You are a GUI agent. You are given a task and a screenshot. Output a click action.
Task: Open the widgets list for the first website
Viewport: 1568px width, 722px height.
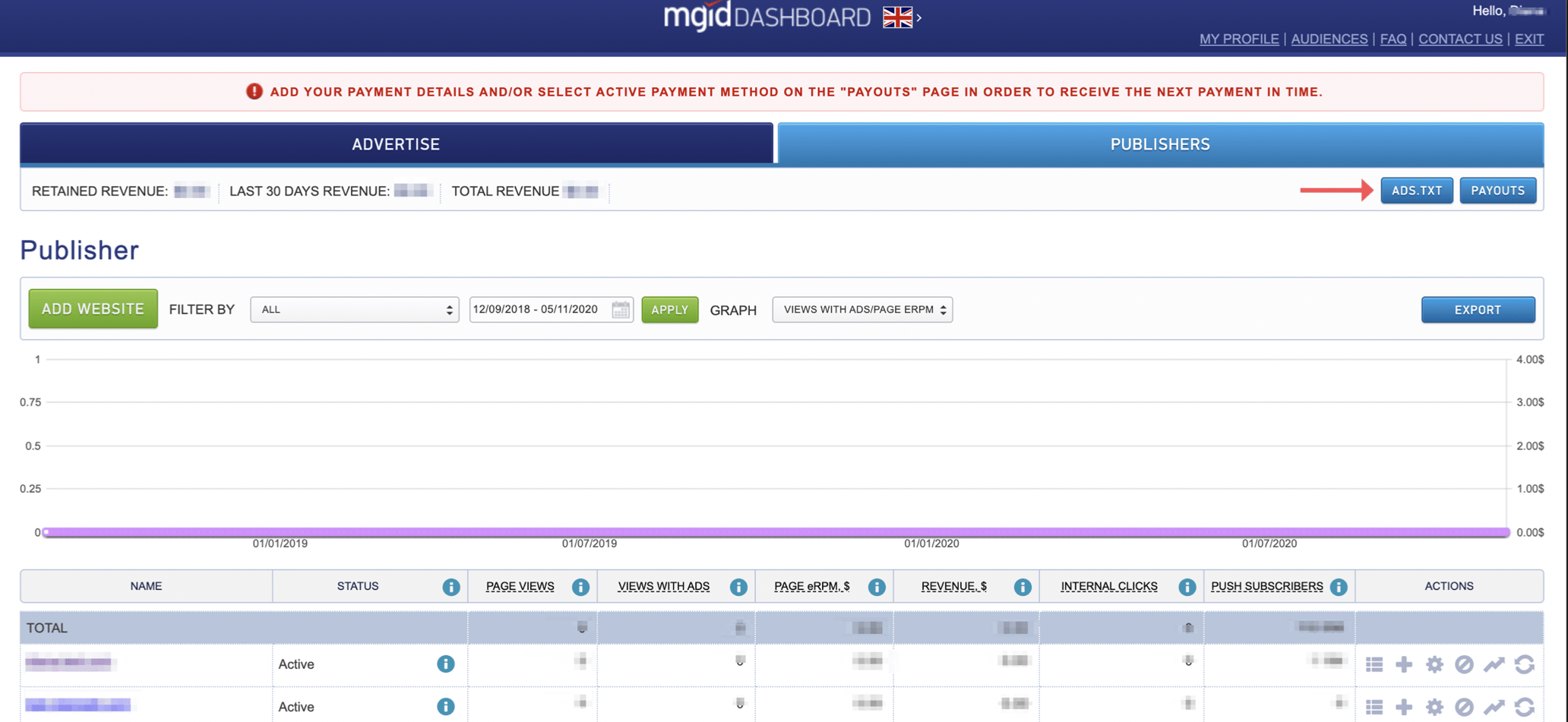tap(1374, 664)
